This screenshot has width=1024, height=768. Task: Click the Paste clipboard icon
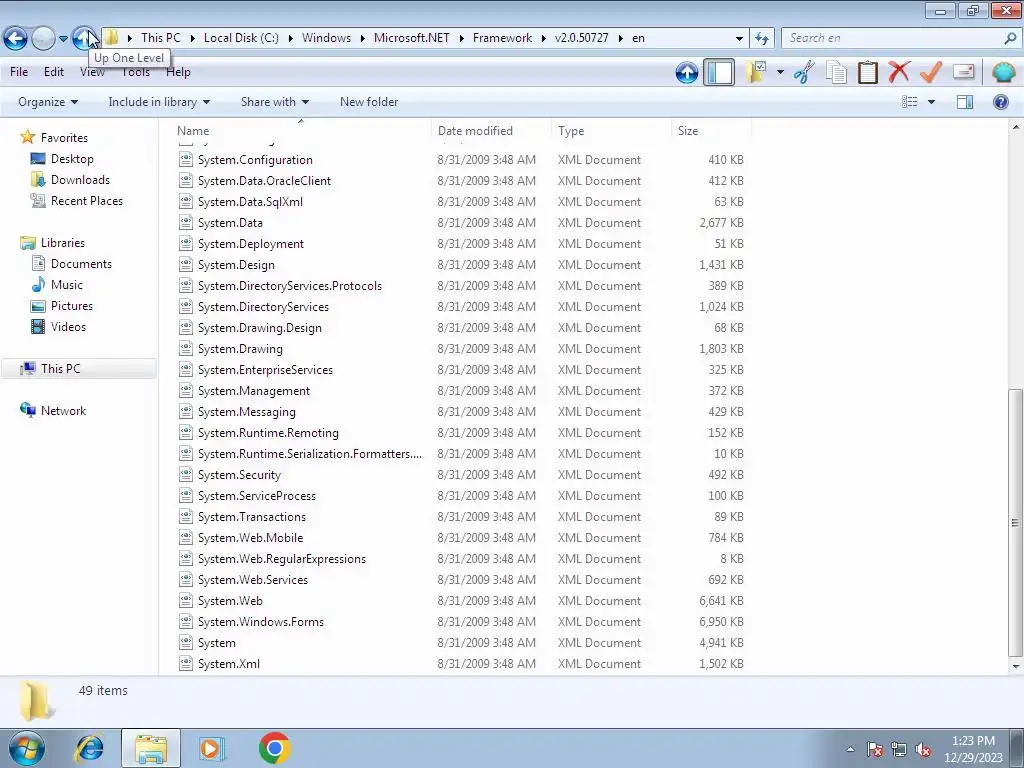[867, 72]
